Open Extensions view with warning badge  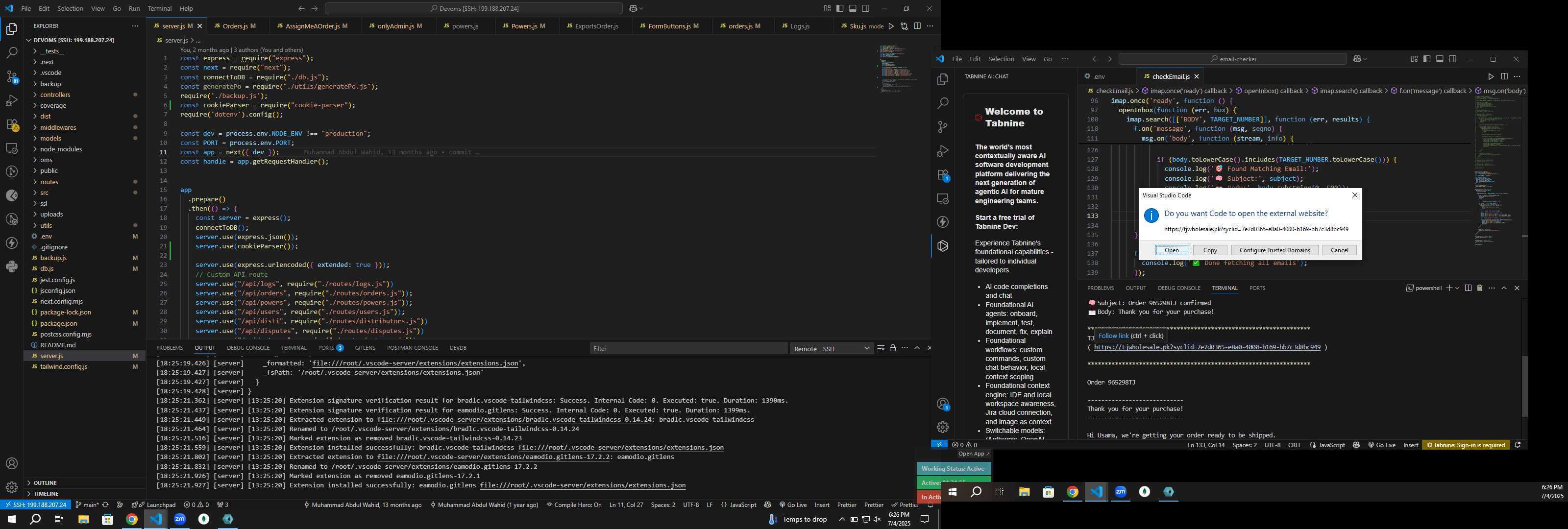click(x=12, y=125)
